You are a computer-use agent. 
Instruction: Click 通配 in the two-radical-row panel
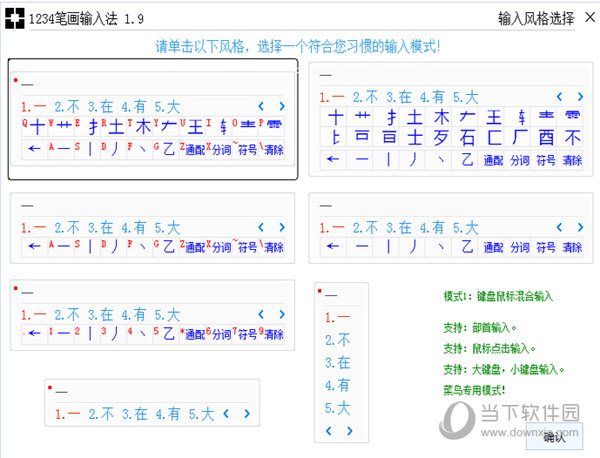coord(493,160)
